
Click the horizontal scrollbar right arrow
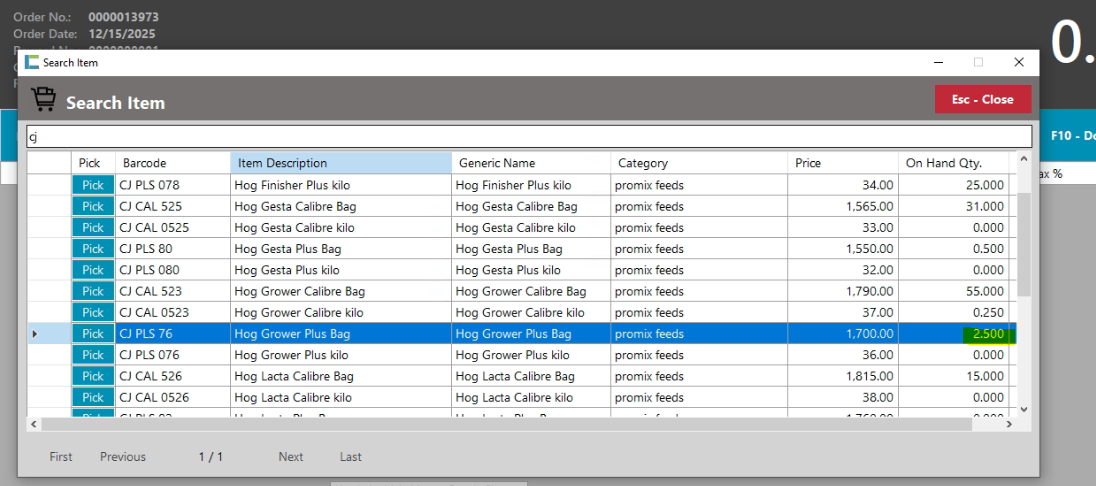[1009, 424]
